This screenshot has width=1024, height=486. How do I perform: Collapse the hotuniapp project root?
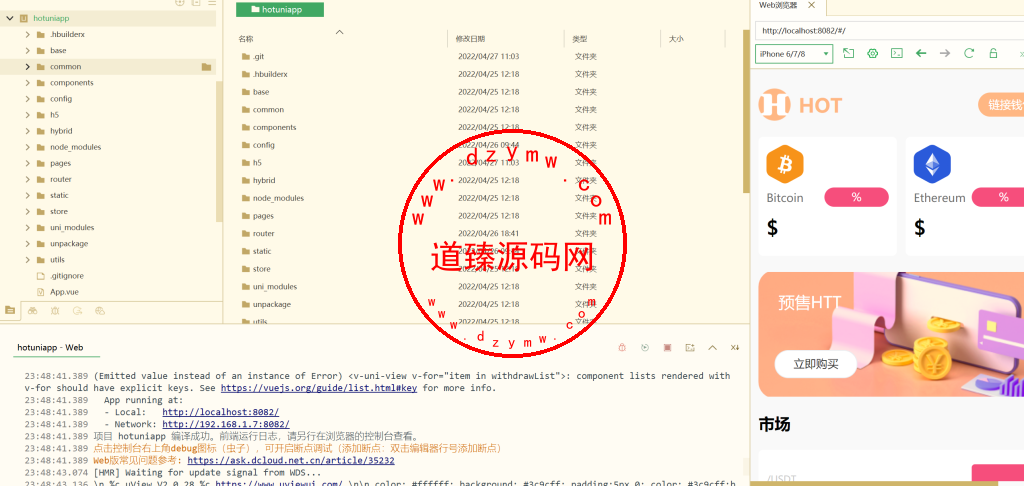point(10,18)
